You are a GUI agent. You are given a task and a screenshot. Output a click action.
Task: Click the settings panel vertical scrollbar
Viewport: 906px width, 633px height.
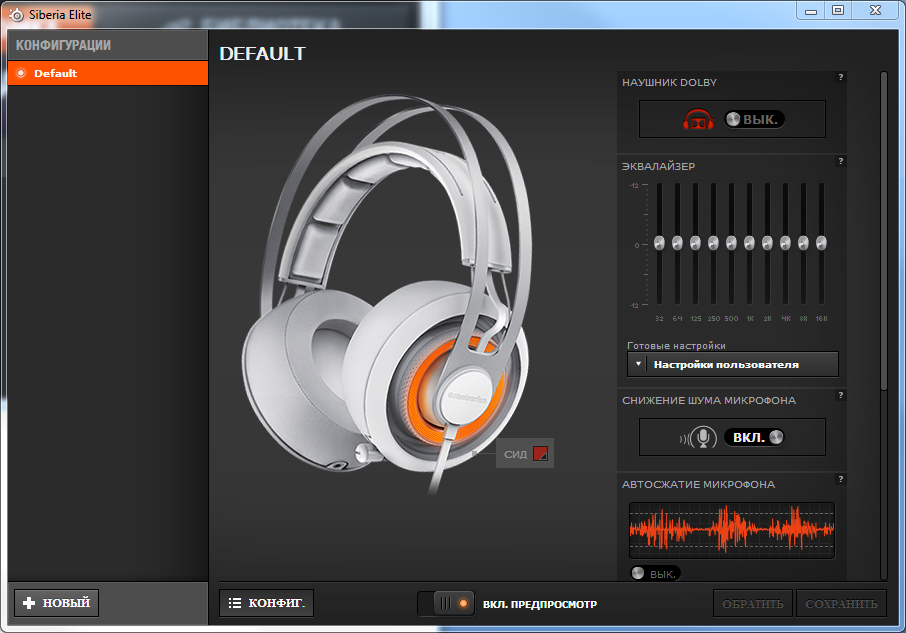(883, 231)
